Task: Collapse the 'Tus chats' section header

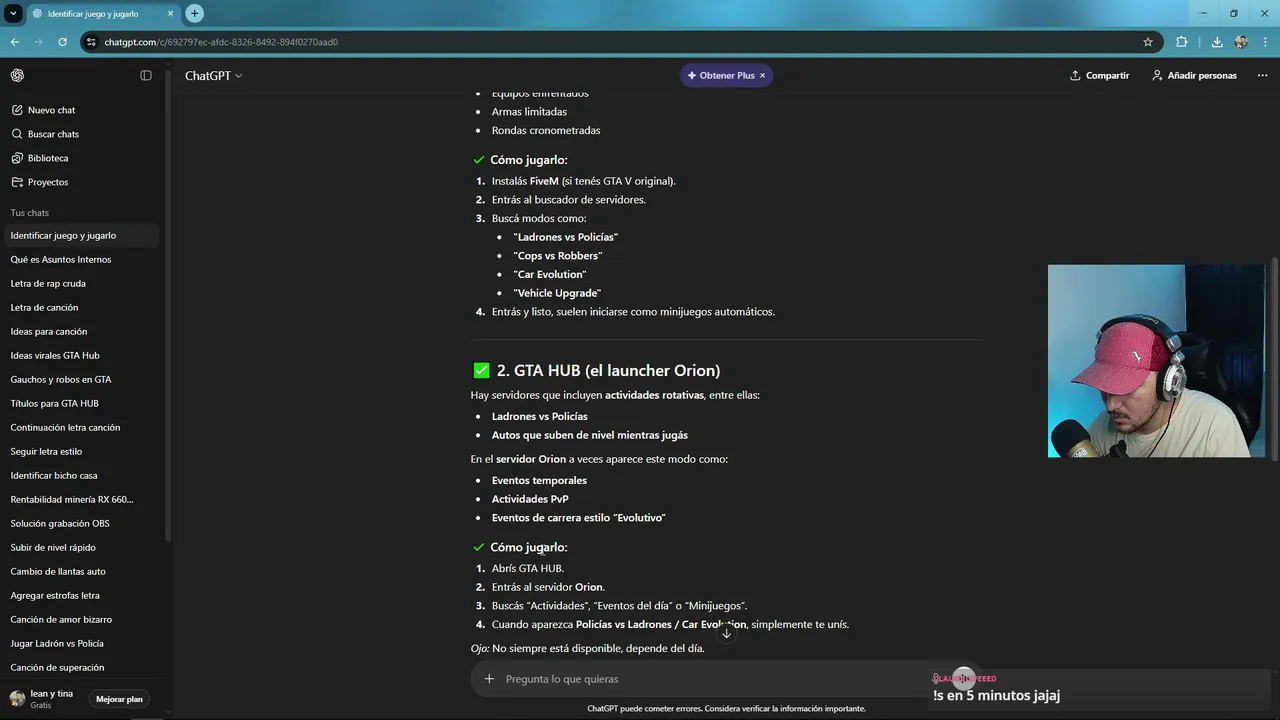Action: (30, 213)
